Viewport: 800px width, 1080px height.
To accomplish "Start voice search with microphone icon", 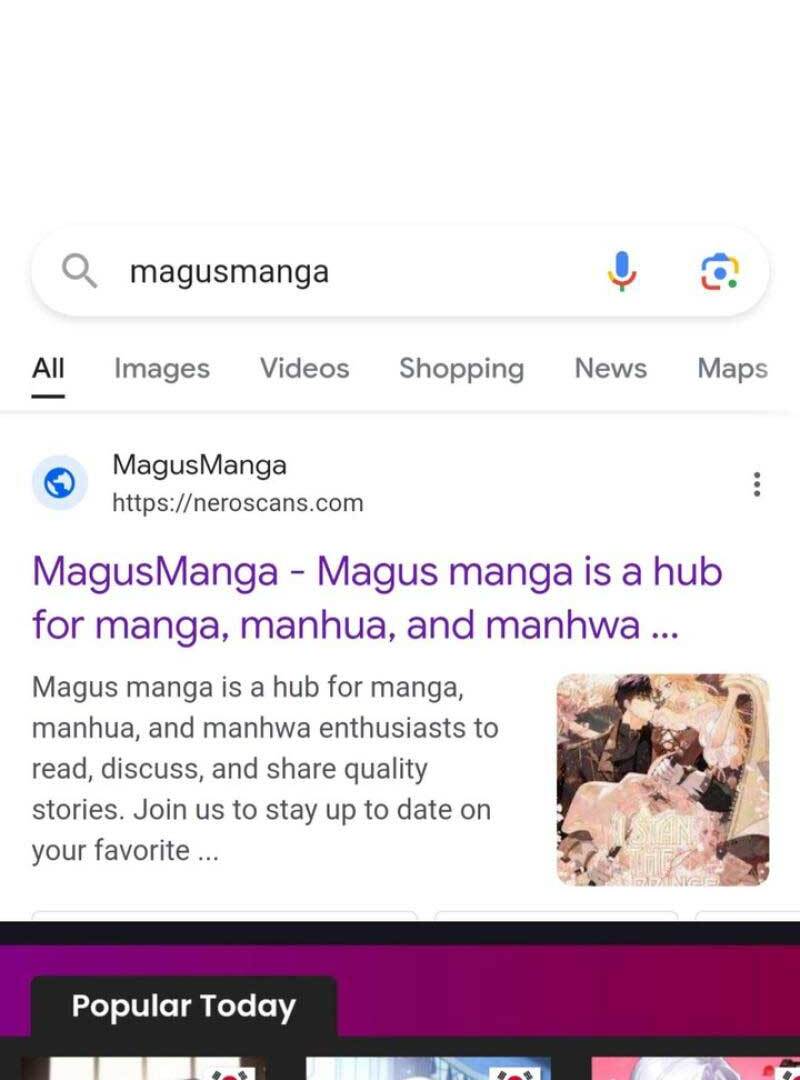I will 622,271.
